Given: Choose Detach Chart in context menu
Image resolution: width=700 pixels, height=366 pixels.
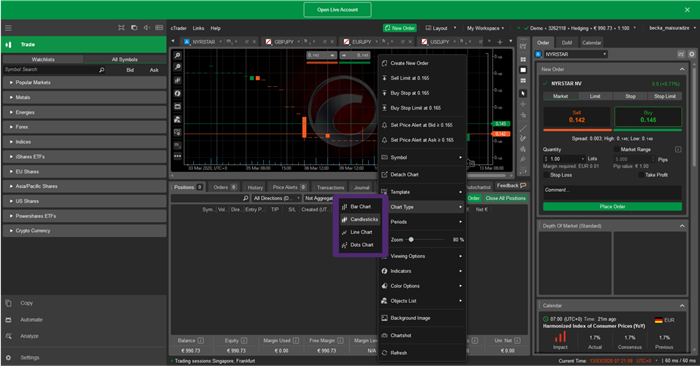Looking at the screenshot, I should (422, 175).
